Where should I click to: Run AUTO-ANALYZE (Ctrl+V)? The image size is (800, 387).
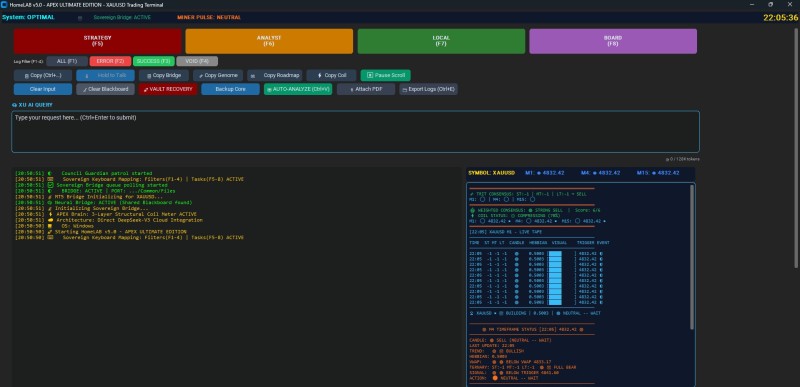298,89
